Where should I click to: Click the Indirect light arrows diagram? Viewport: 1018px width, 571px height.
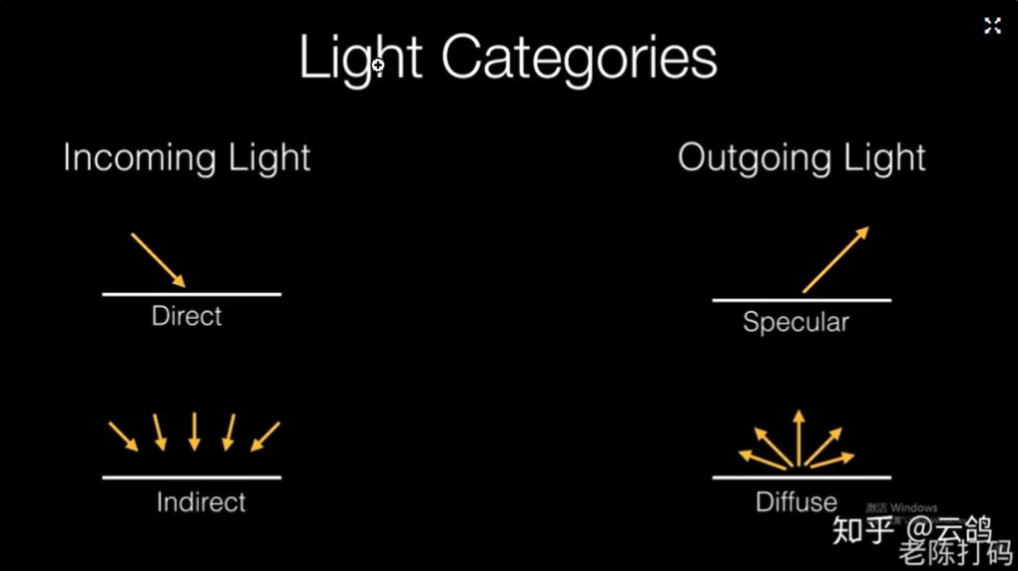click(194, 432)
